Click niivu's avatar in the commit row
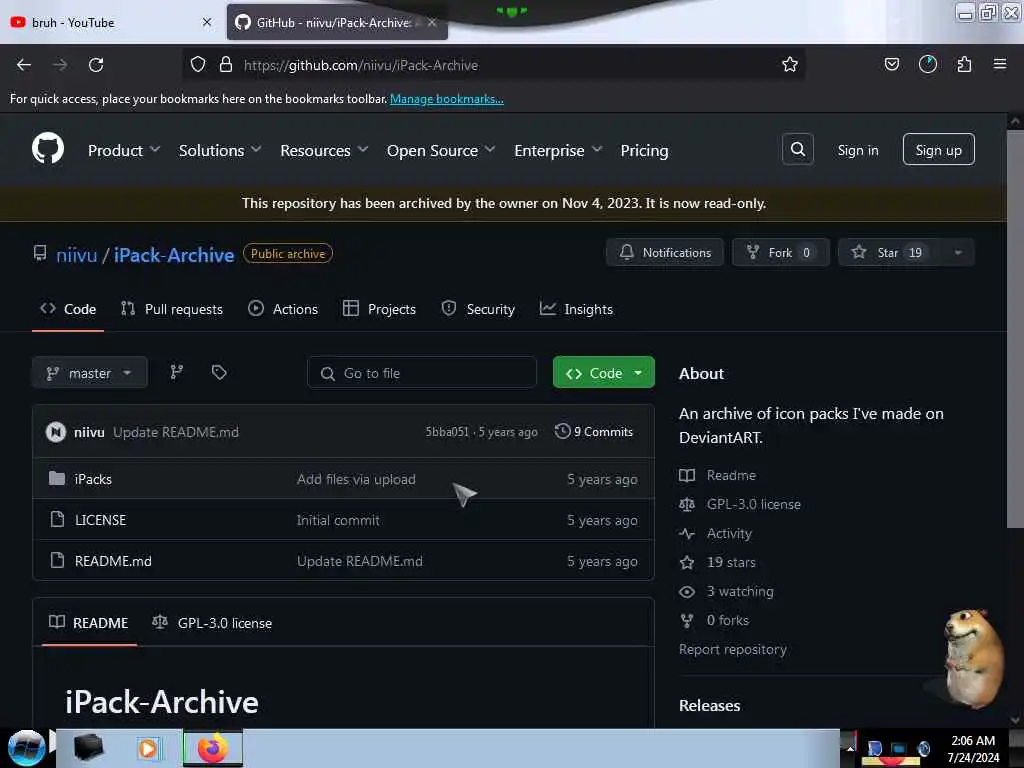 click(x=56, y=432)
